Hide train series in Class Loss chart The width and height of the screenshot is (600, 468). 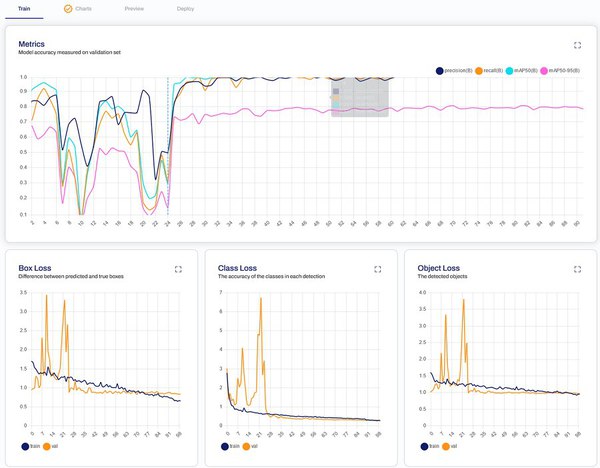(229, 447)
